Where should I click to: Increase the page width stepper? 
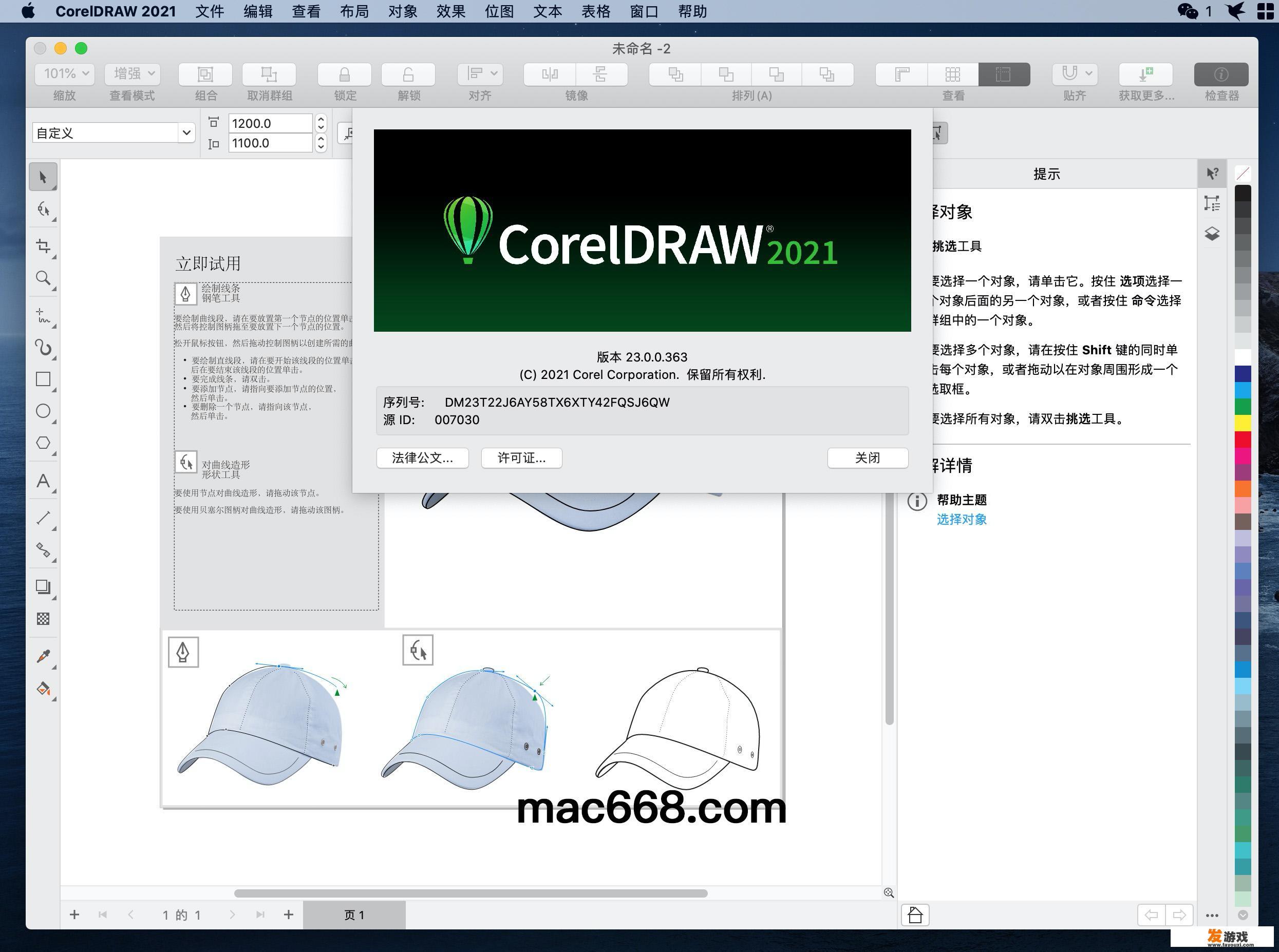click(321, 119)
